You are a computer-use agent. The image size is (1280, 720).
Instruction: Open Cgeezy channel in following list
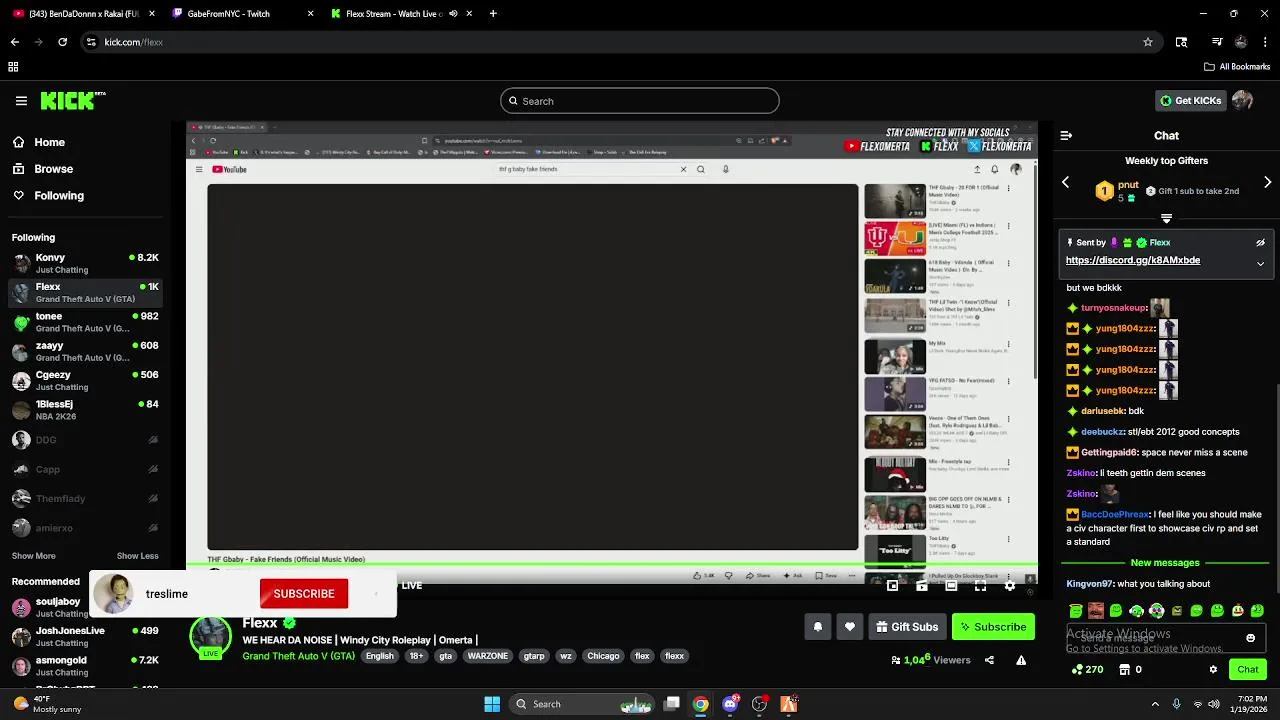[x=85, y=380]
